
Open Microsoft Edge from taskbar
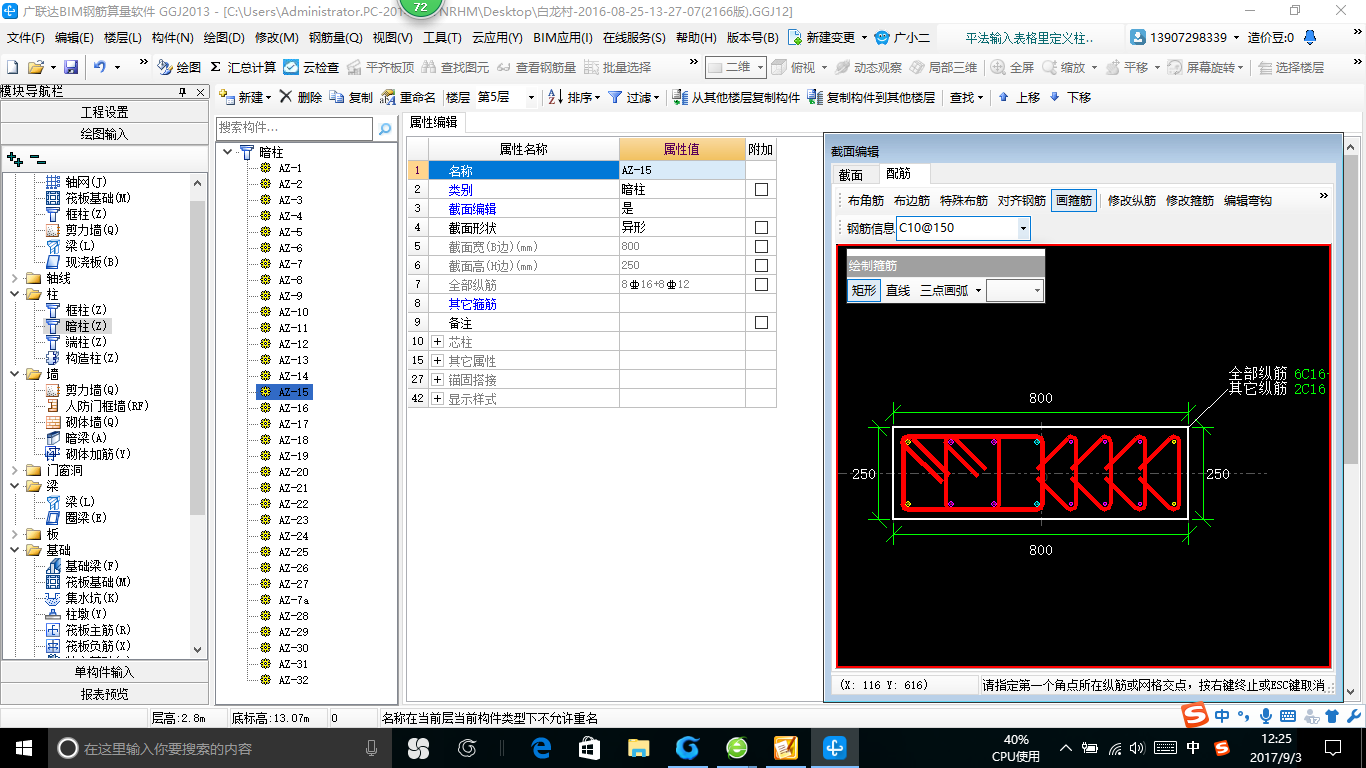[x=542, y=747]
